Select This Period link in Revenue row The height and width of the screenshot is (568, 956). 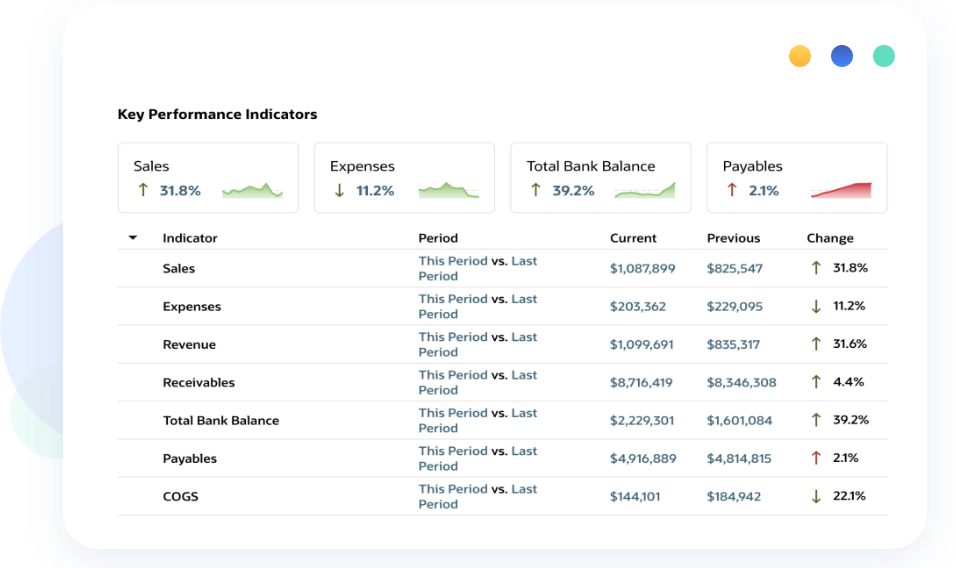coord(453,337)
